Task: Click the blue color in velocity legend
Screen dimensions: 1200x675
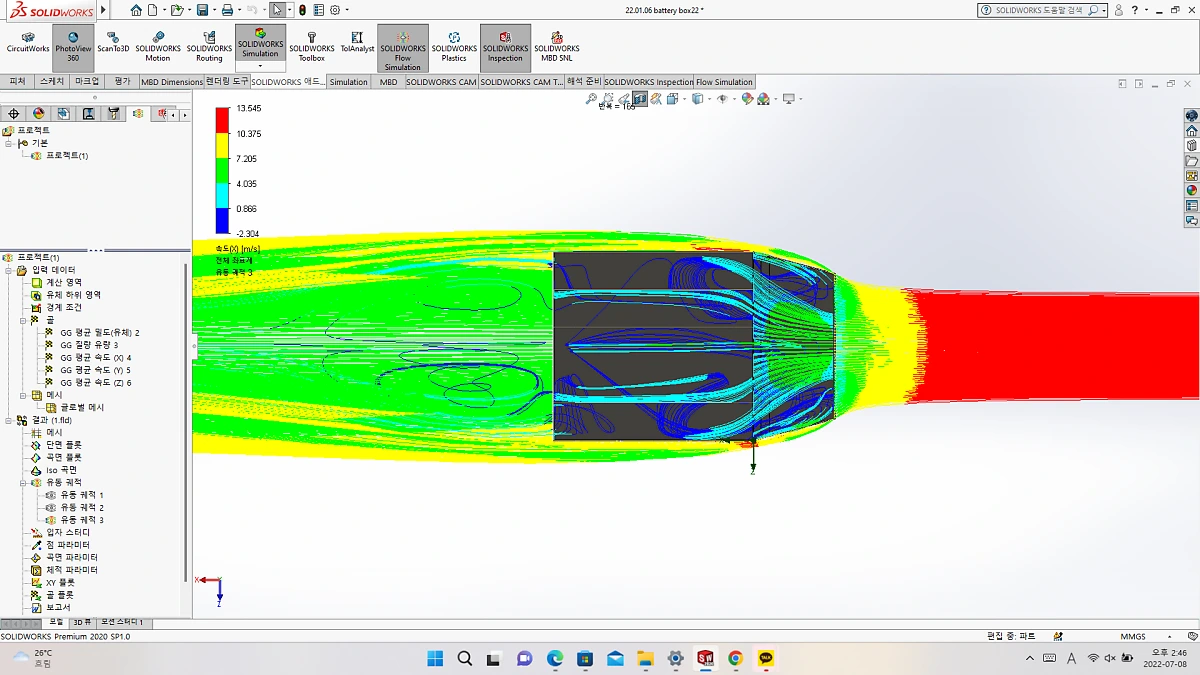Action: 223,219
